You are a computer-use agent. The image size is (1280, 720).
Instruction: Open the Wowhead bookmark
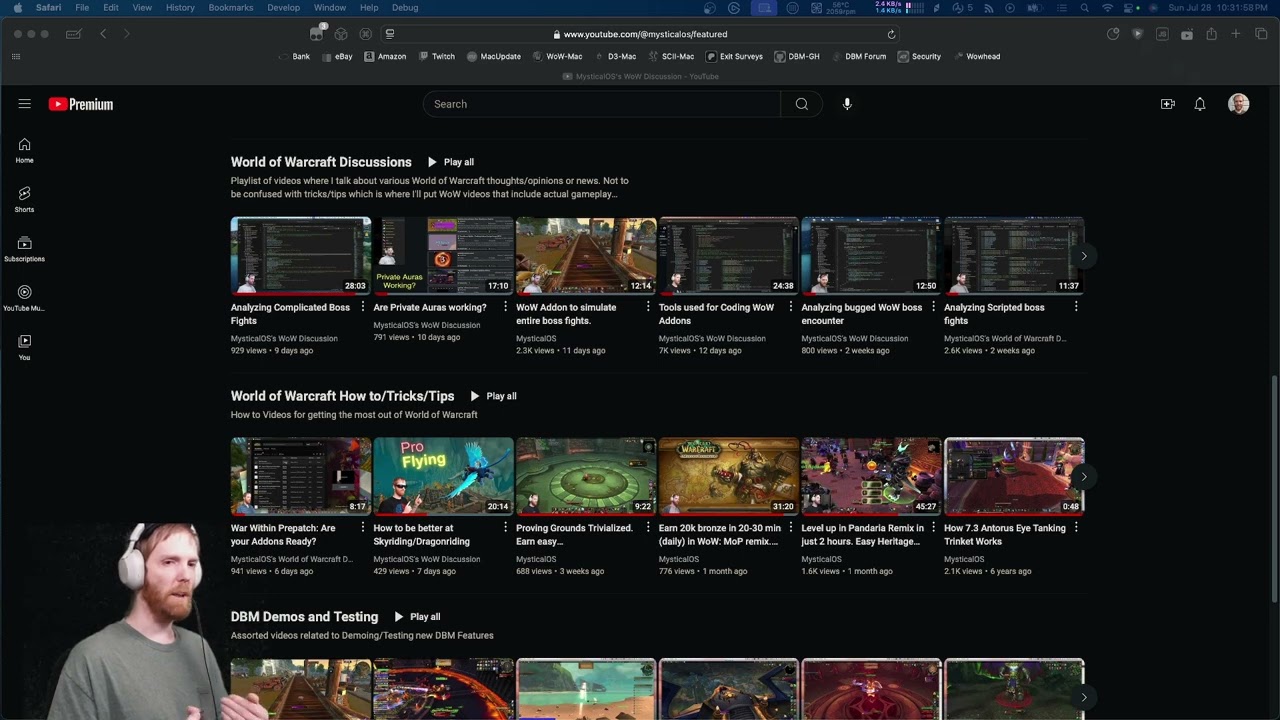[x=976, y=57]
